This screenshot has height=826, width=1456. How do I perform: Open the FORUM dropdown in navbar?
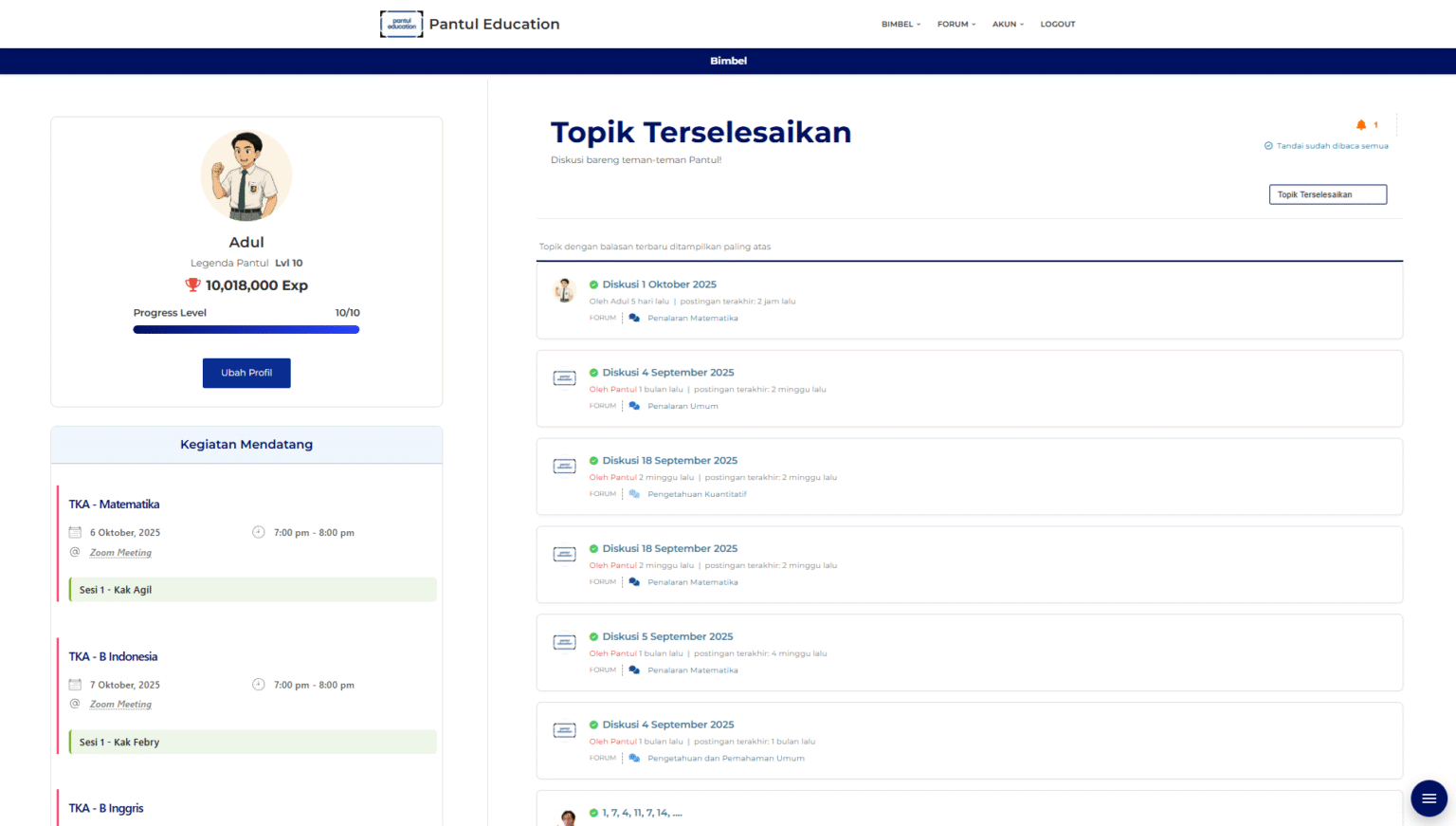955,25
